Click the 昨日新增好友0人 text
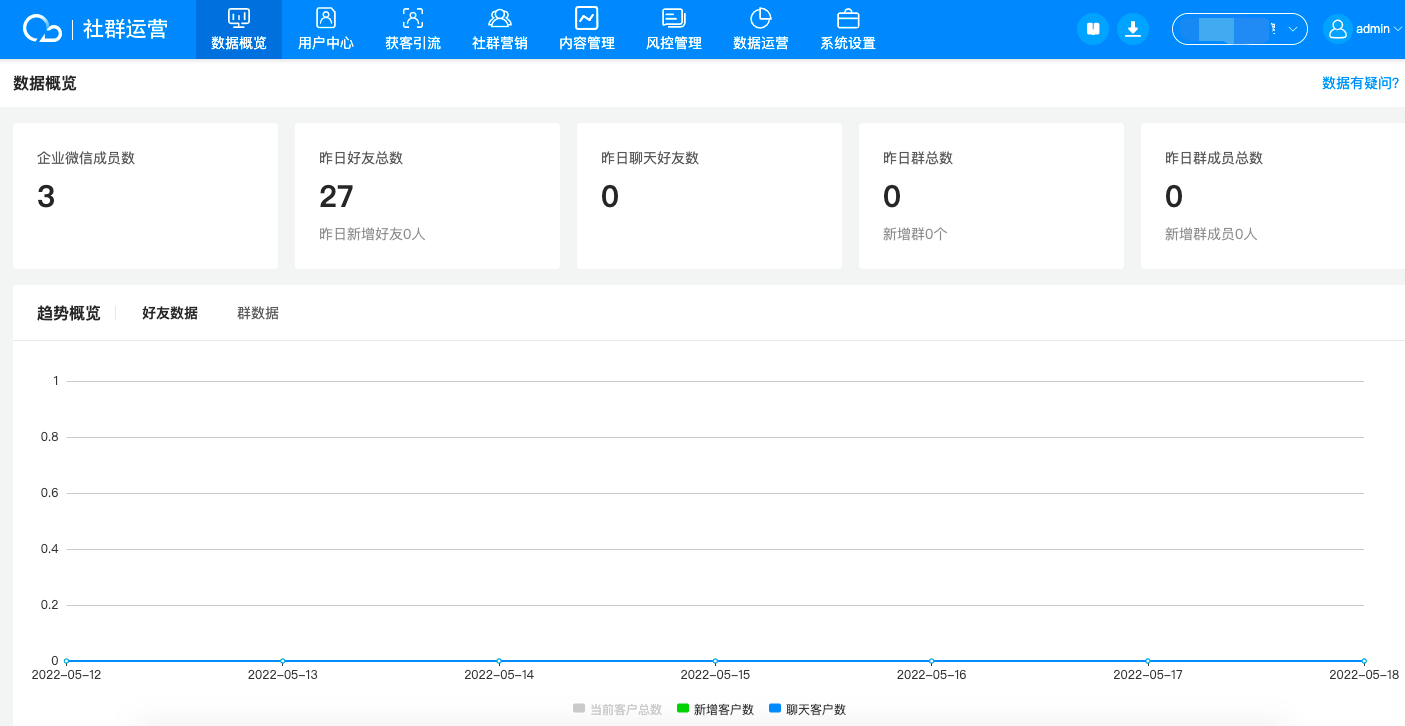The width and height of the screenshot is (1405, 726). pos(372,234)
